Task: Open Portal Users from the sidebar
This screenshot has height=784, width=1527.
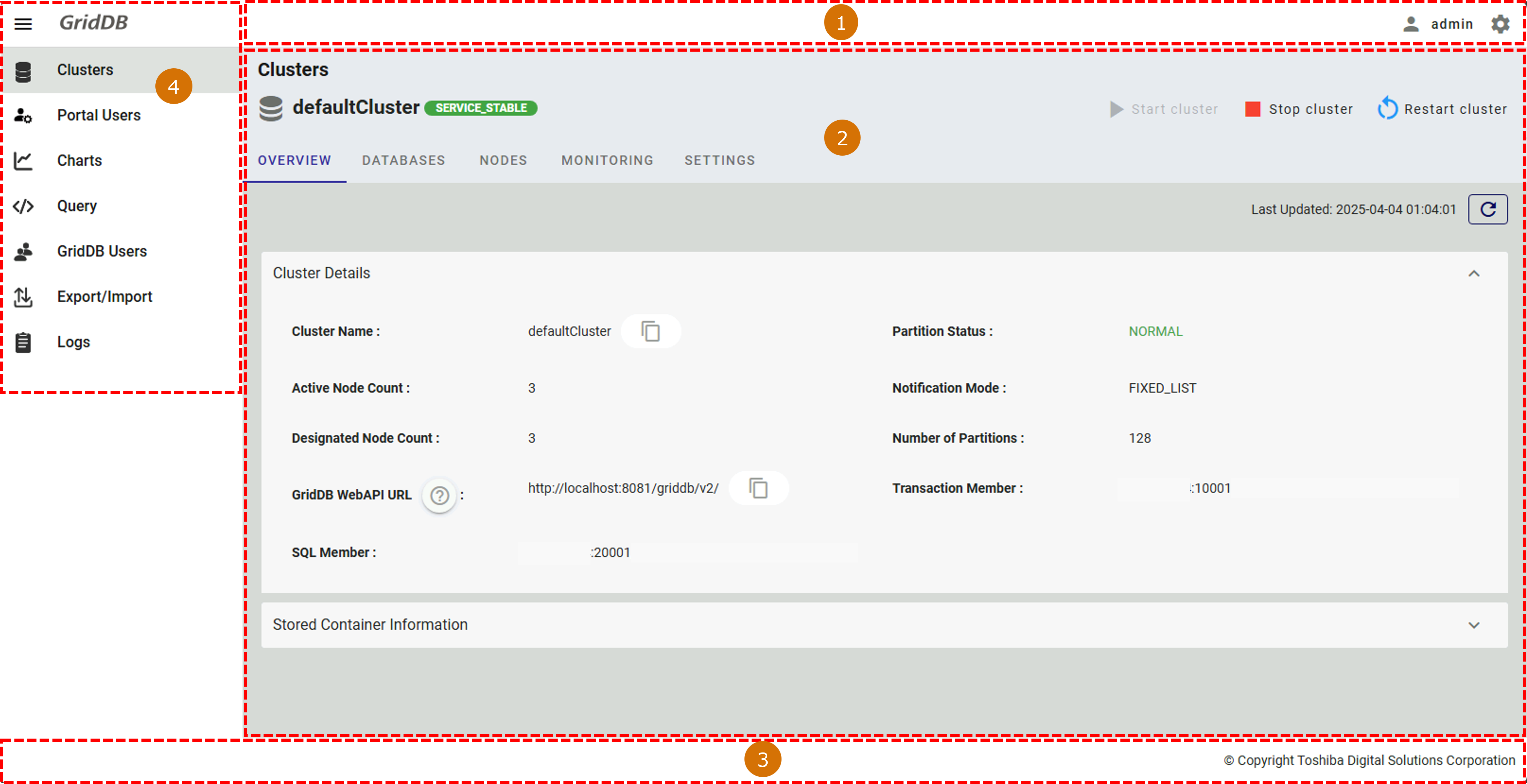Action: tap(98, 115)
